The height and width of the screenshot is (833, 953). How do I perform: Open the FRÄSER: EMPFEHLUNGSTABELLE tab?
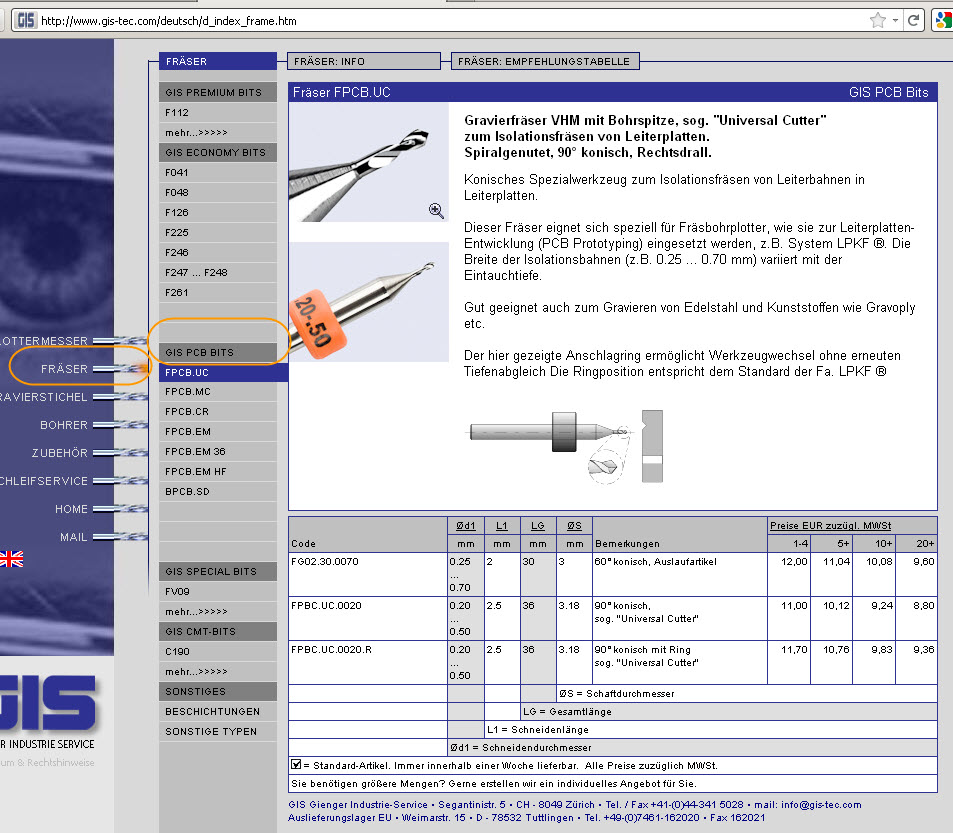coord(545,61)
